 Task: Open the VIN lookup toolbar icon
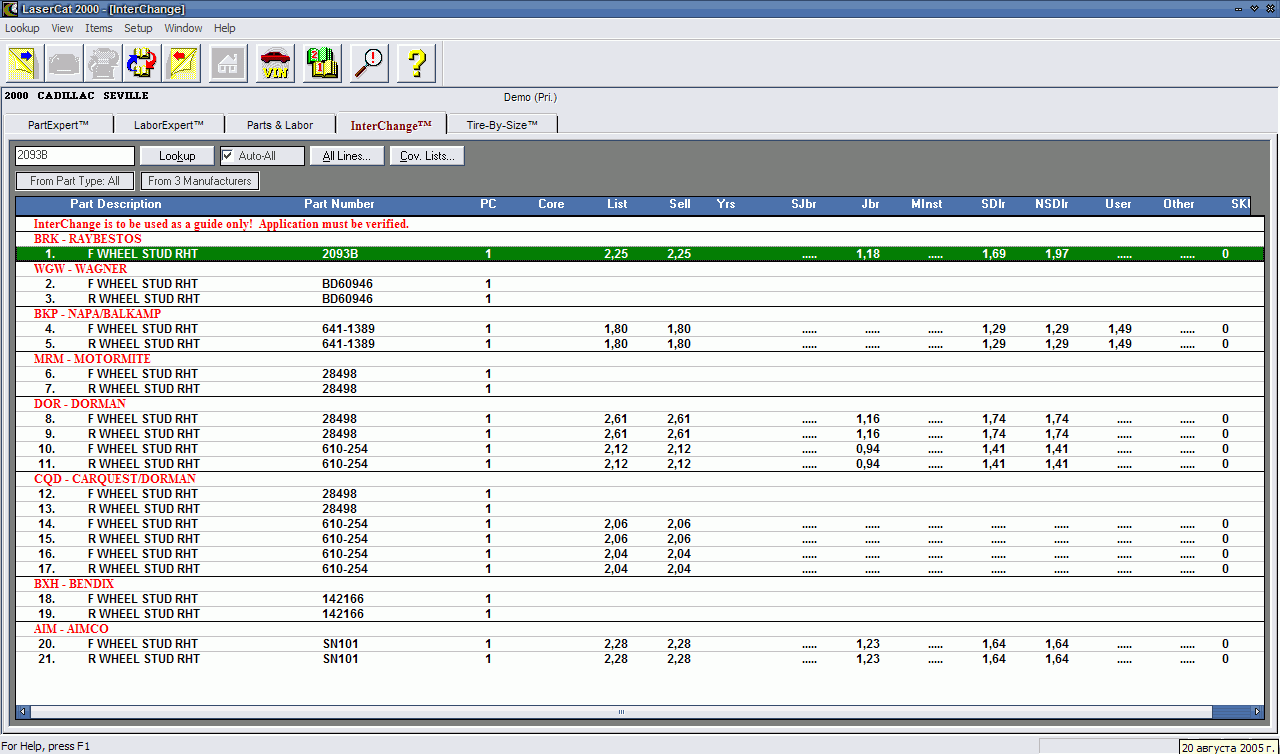[x=275, y=63]
